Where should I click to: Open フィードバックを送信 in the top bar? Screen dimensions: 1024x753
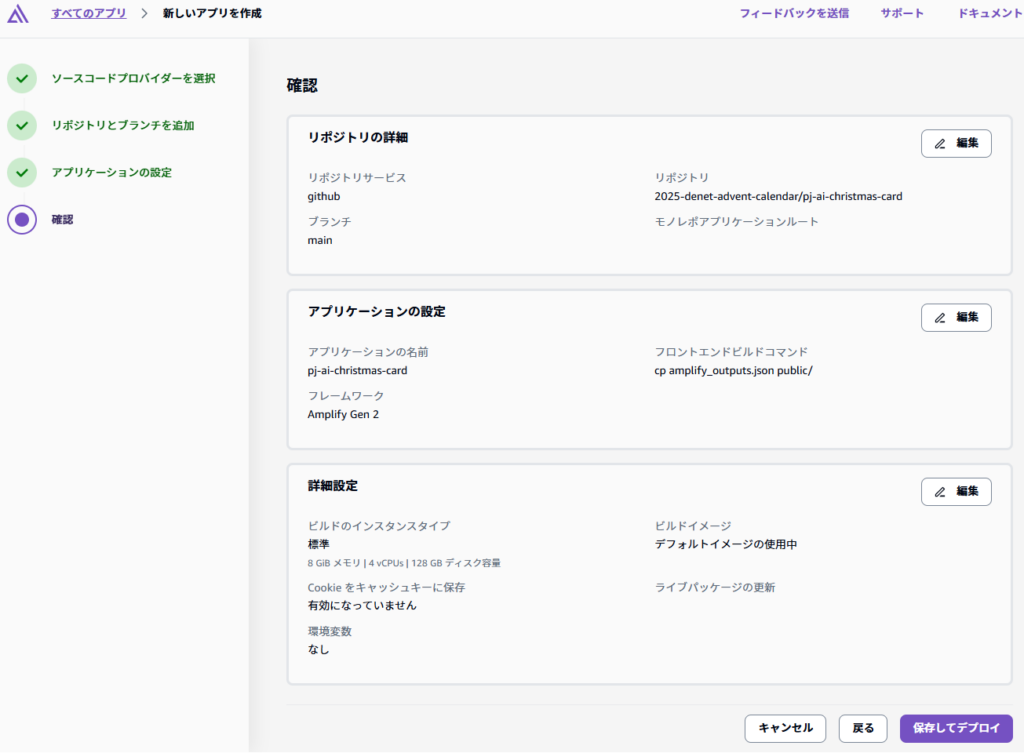[x=794, y=14]
